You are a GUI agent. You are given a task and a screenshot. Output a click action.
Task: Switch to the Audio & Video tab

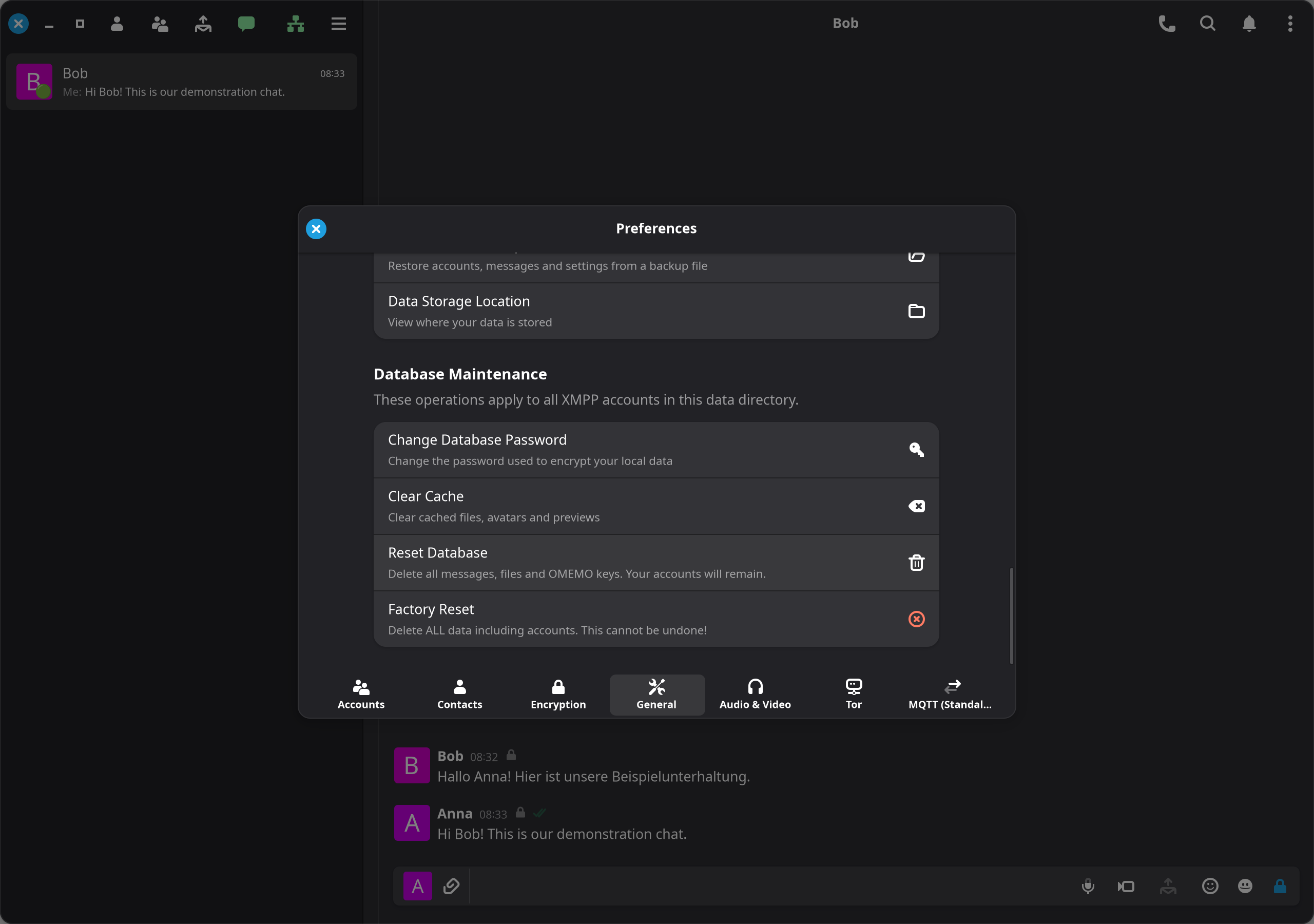(x=755, y=695)
